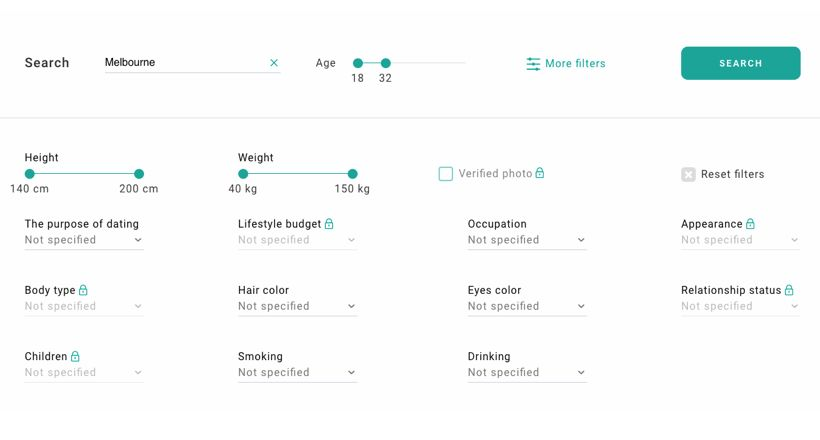The width and height of the screenshot is (820, 440).
Task: Click the Reset filters X icon
Action: point(688,174)
